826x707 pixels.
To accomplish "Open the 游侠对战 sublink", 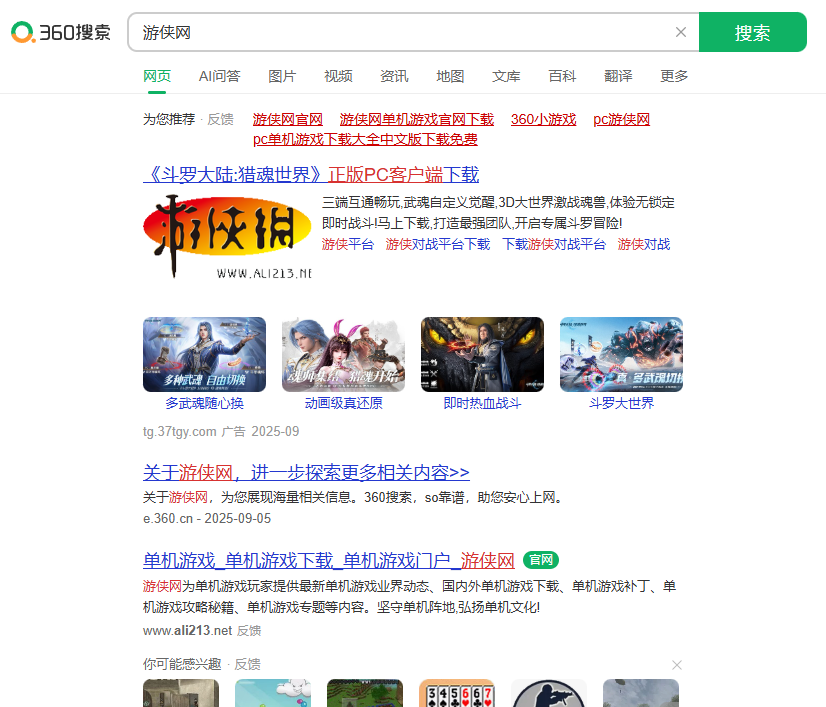I will 644,244.
